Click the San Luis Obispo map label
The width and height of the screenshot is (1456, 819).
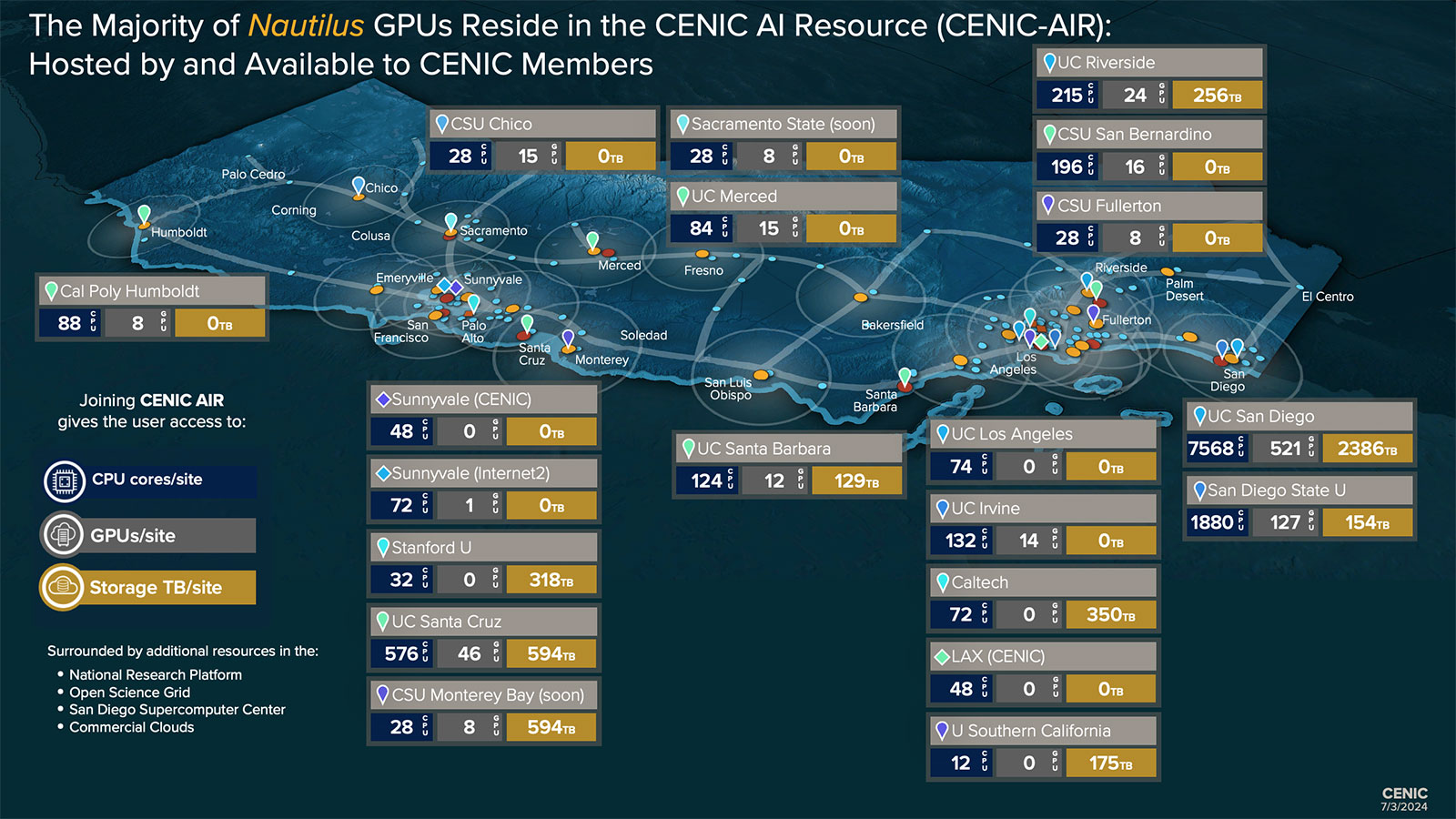coord(729,389)
